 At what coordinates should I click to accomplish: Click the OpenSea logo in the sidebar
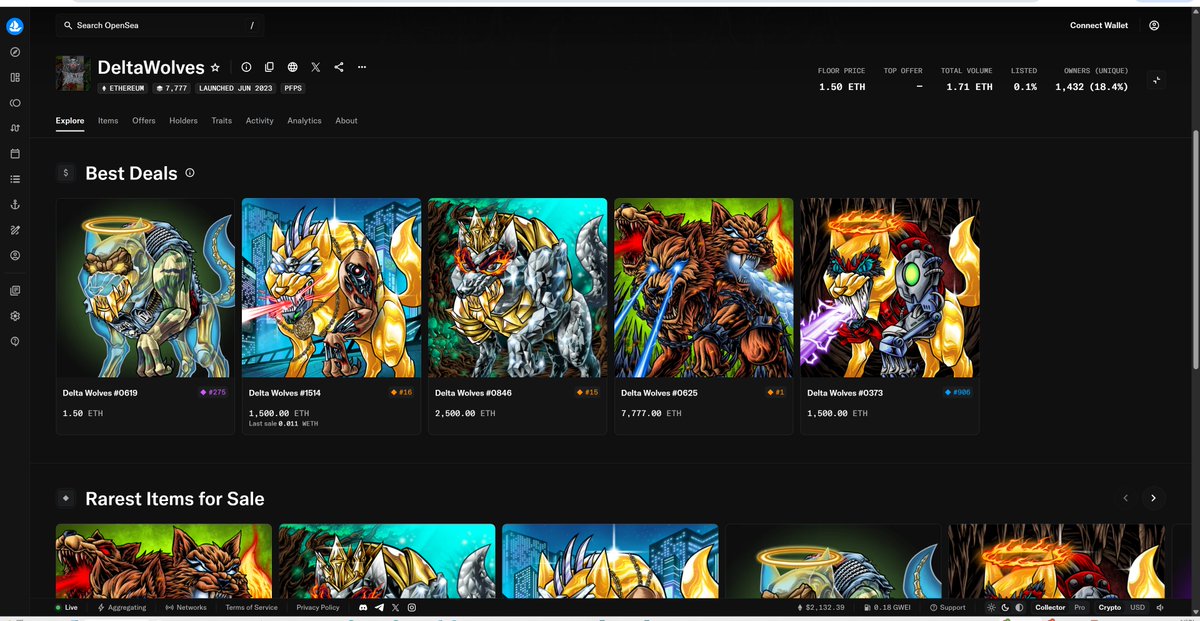[x=15, y=26]
